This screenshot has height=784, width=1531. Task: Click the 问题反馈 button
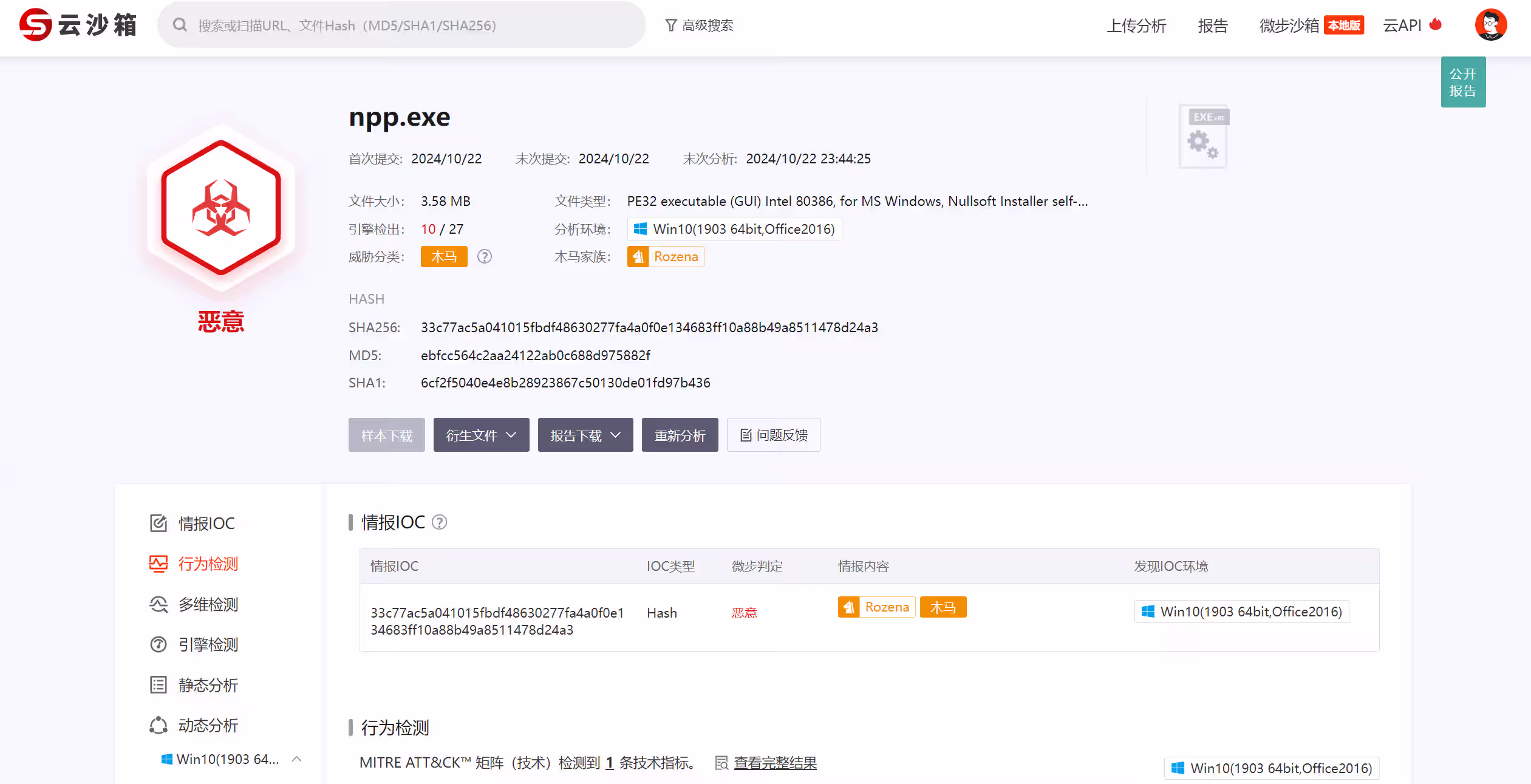773,435
